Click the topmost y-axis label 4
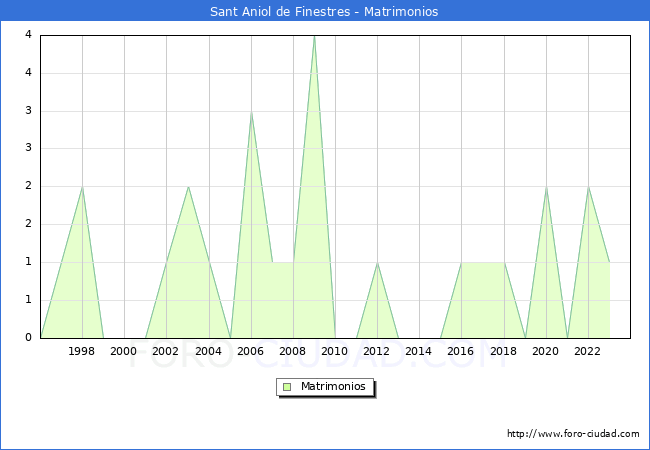650x450 pixels. 28,35
